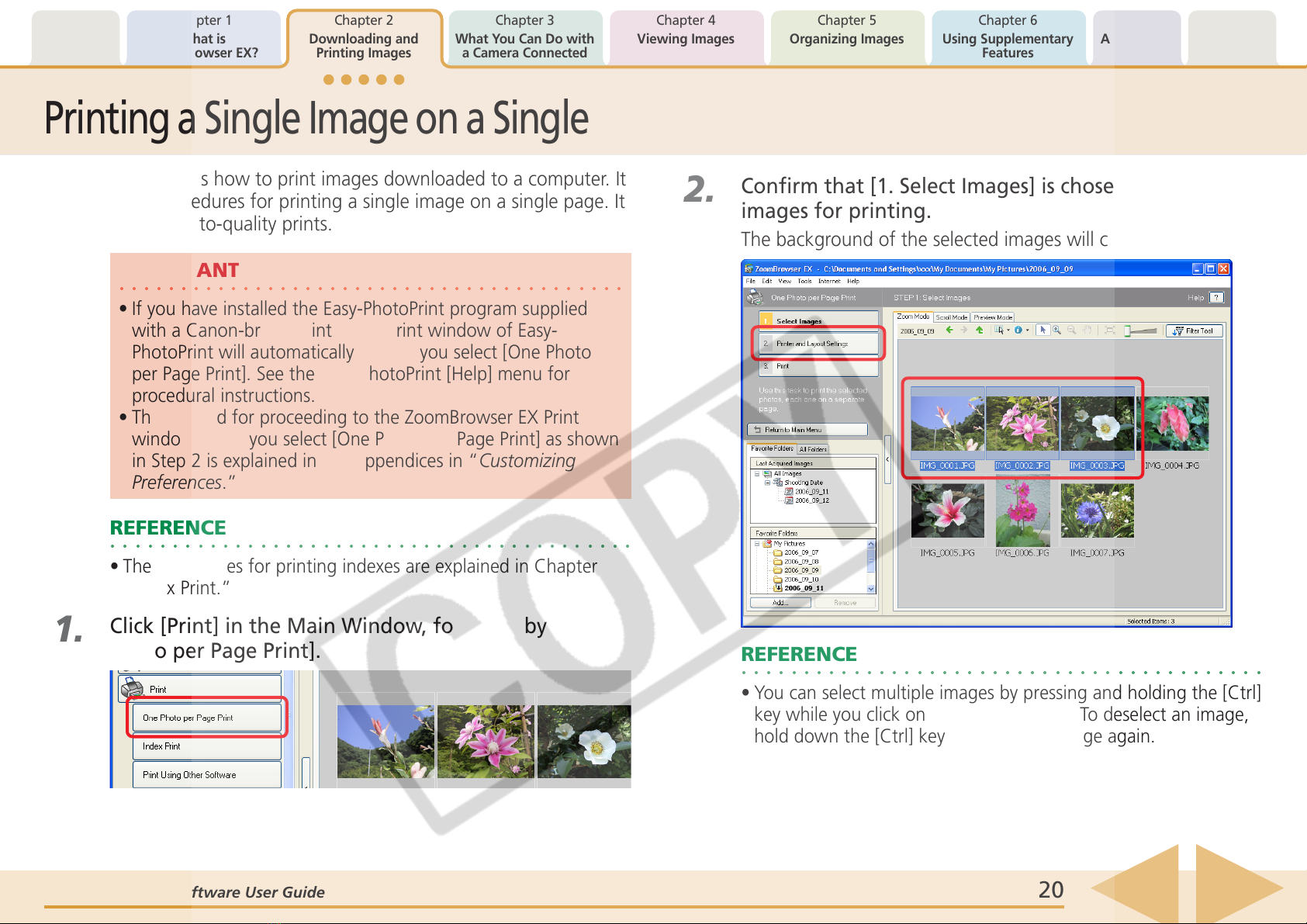Select the Zoom Mode tab
This screenshot has height=924, width=1307.
913,317
